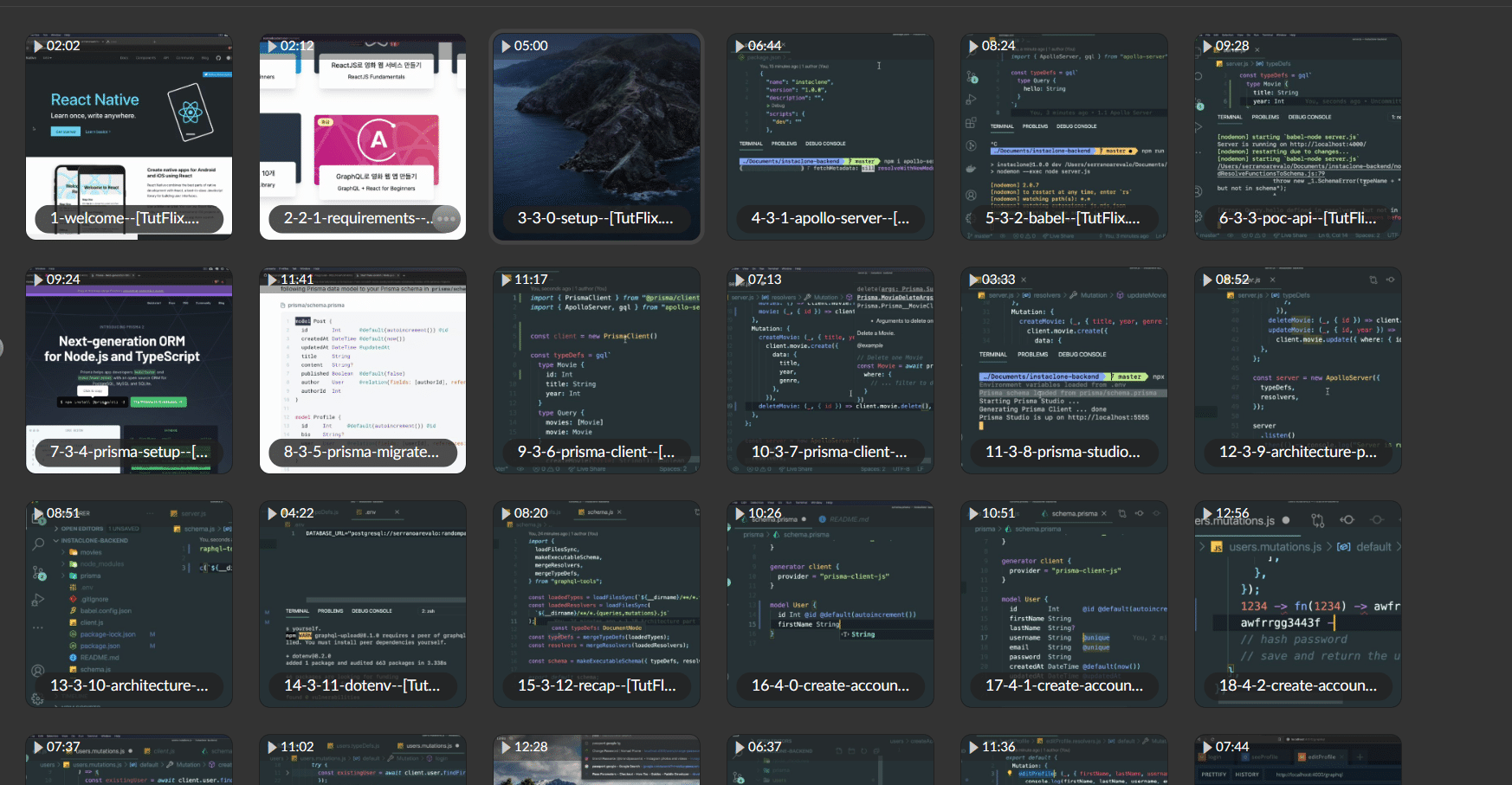Click the 13-3-10-architecture file name label

click(x=129, y=686)
